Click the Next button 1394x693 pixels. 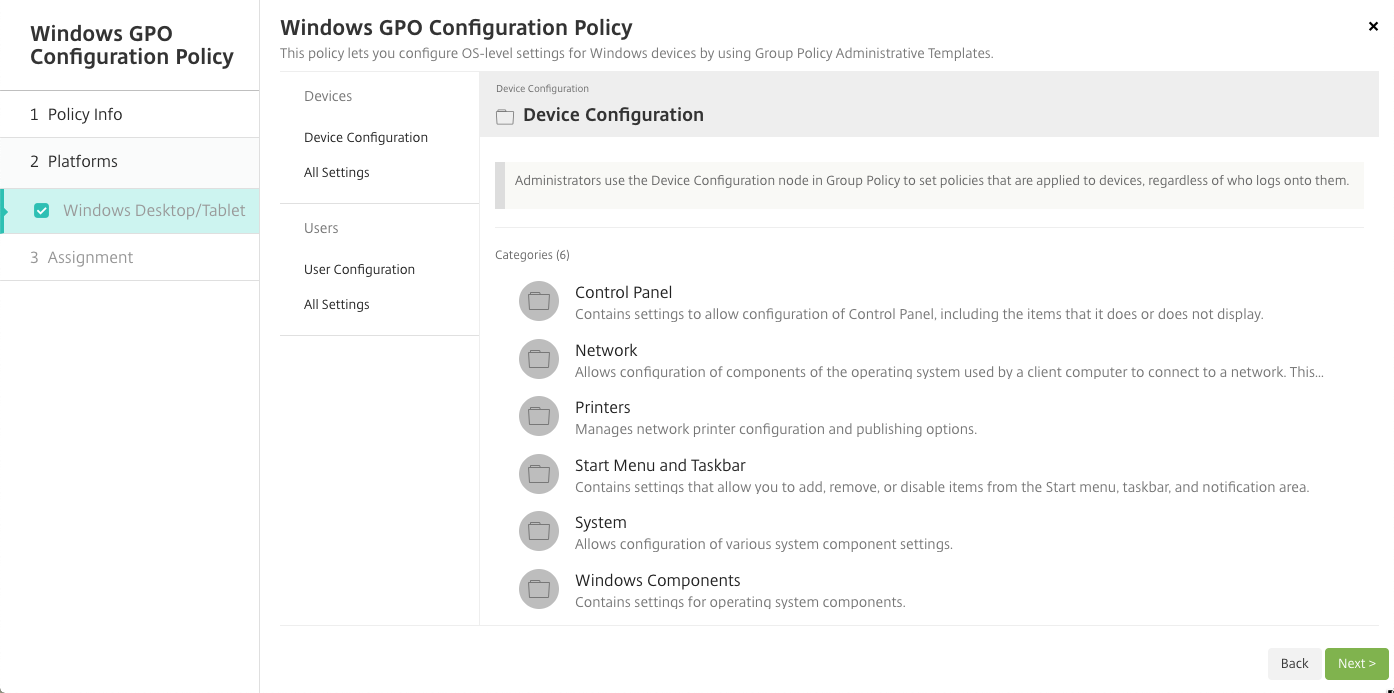pyautogui.click(x=1357, y=663)
